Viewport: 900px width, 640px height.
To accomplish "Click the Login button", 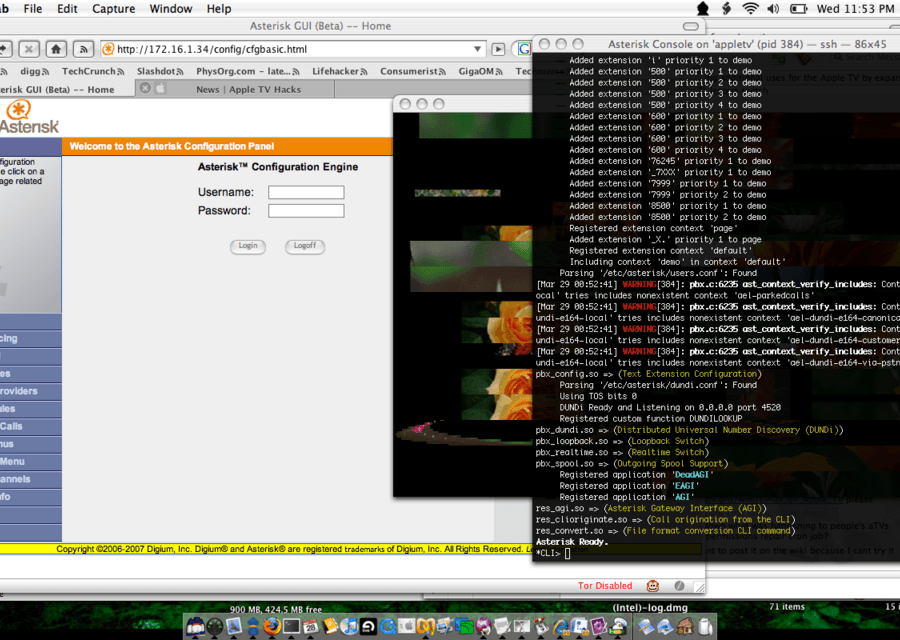I will coord(248,245).
